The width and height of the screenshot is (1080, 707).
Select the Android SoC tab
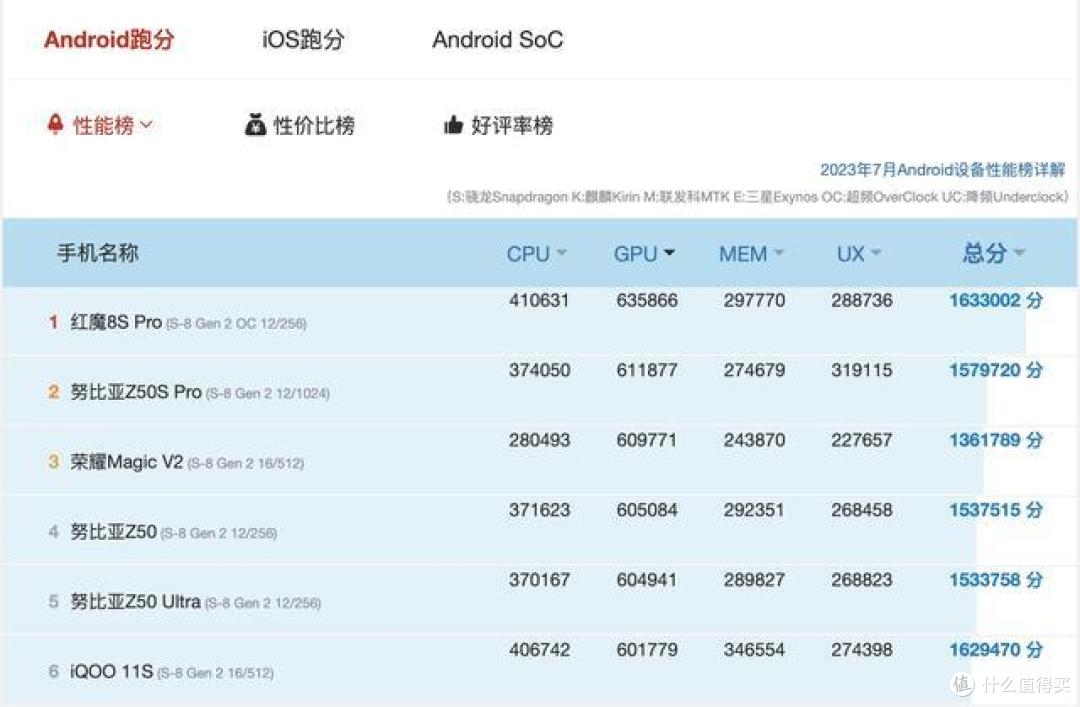(497, 39)
